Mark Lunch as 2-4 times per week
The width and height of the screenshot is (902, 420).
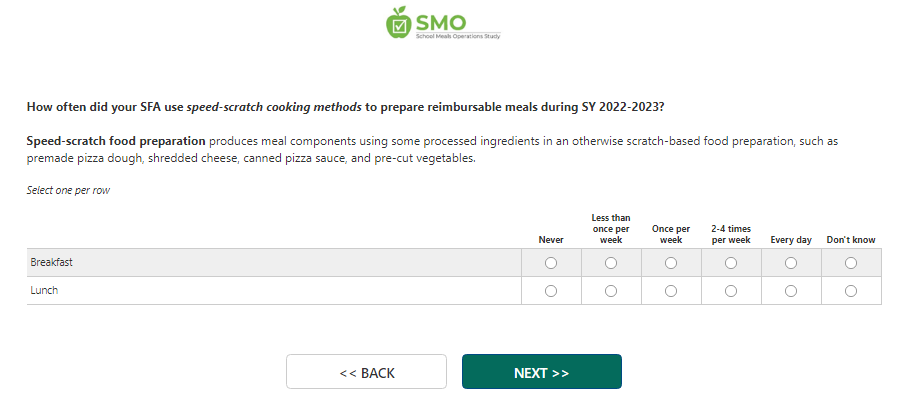pyautogui.click(x=731, y=291)
